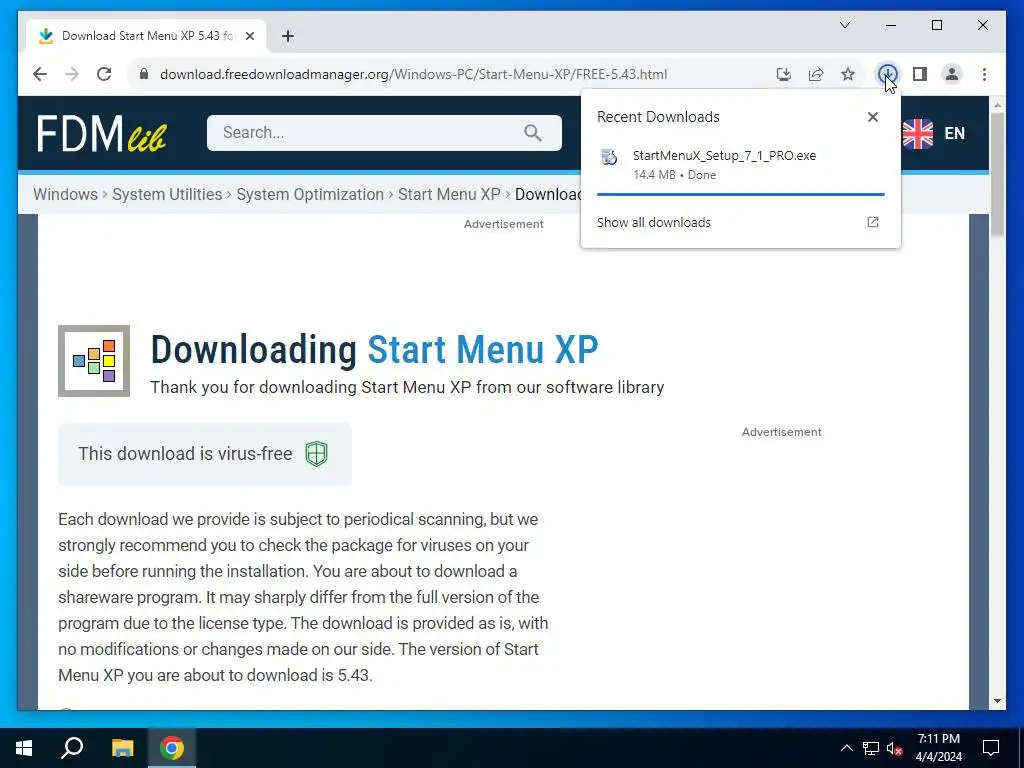Open Chrome's three-dot menu
This screenshot has width=1024, height=768.
(x=984, y=74)
